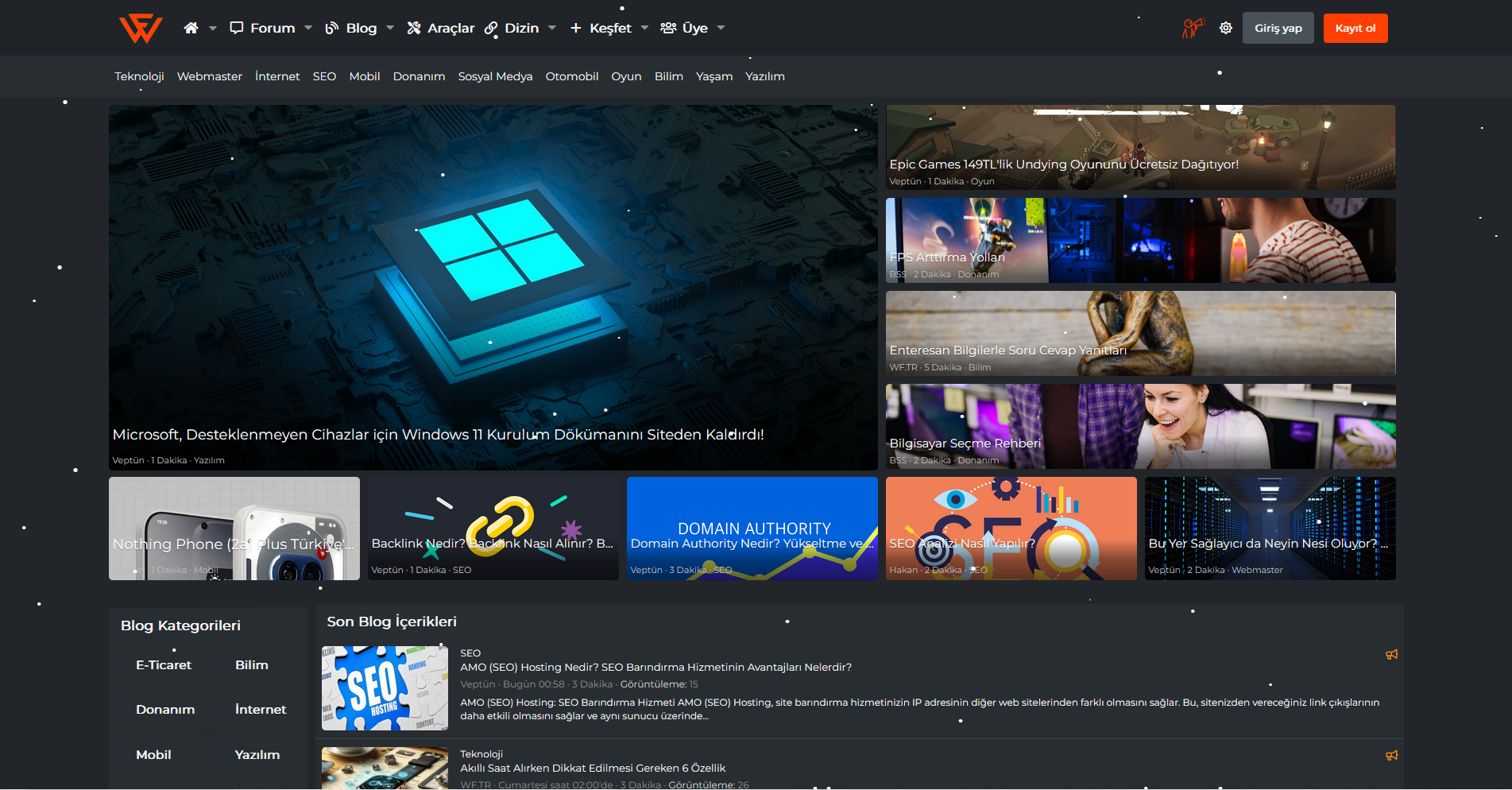Open the Keşfet menu item
Viewport: 1512px width, 790px height.
pyautogui.click(x=610, y=28)
